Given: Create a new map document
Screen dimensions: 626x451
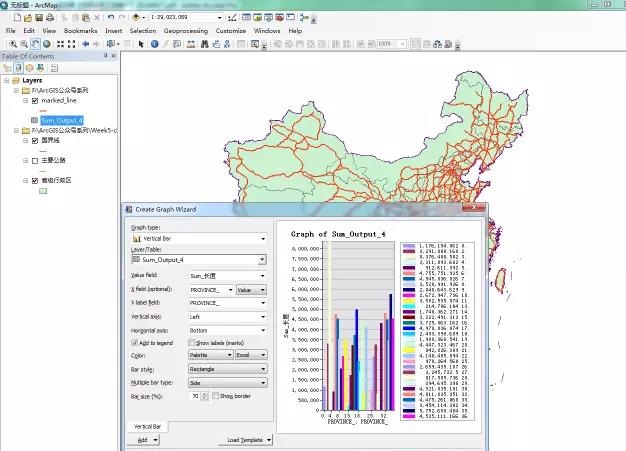Looking at the screenshot, I should click(17, 18).
